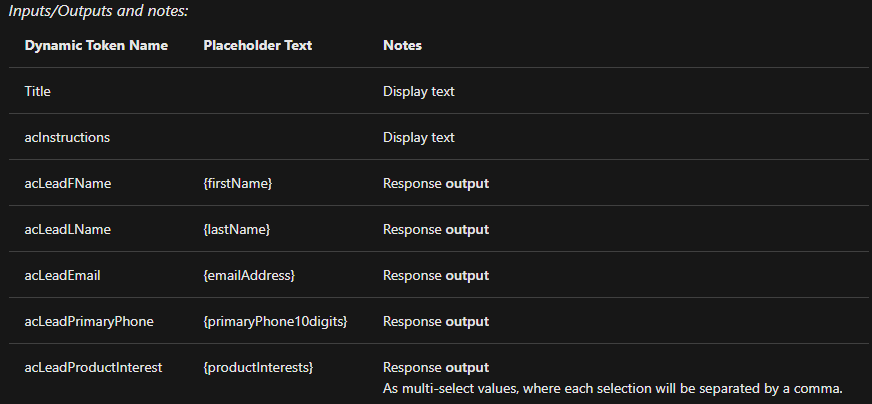This screenshot has height=404, width=872.
Task: Click the Inputs/Outputs and notes heading
Action: click(x=98, y=11)
